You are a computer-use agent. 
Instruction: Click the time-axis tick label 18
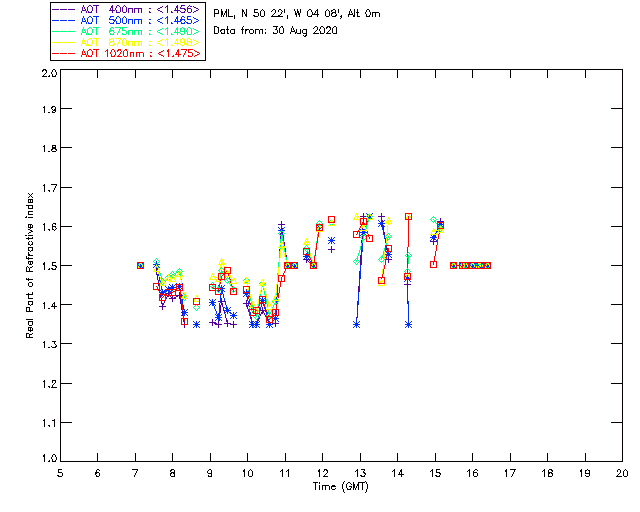point(547,473)
